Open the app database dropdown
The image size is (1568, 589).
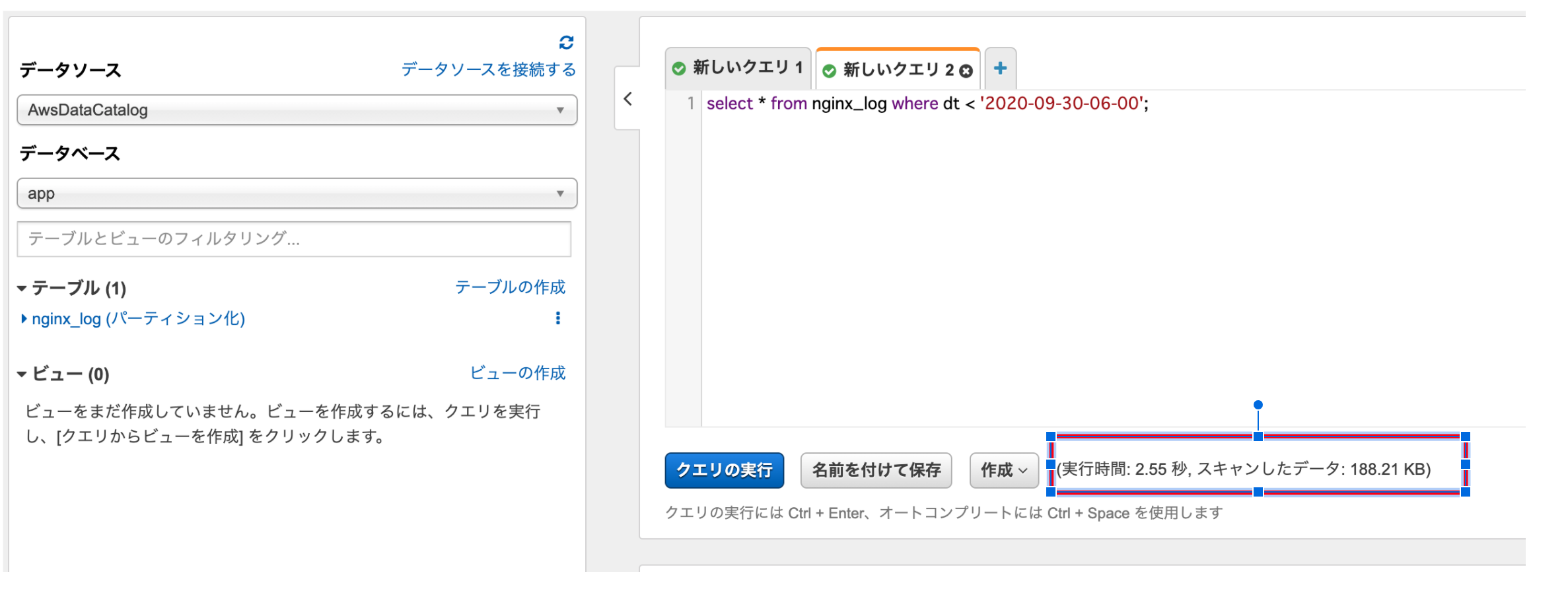(x=297, y=193)
